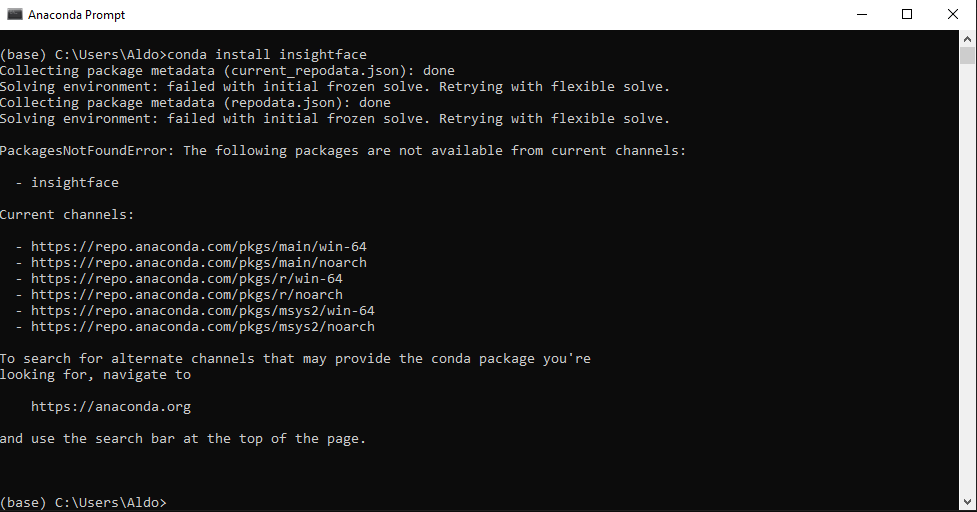The image size is (977, 512).
Task: Minimize the Anaconda Prompt window
Action: 861,15
